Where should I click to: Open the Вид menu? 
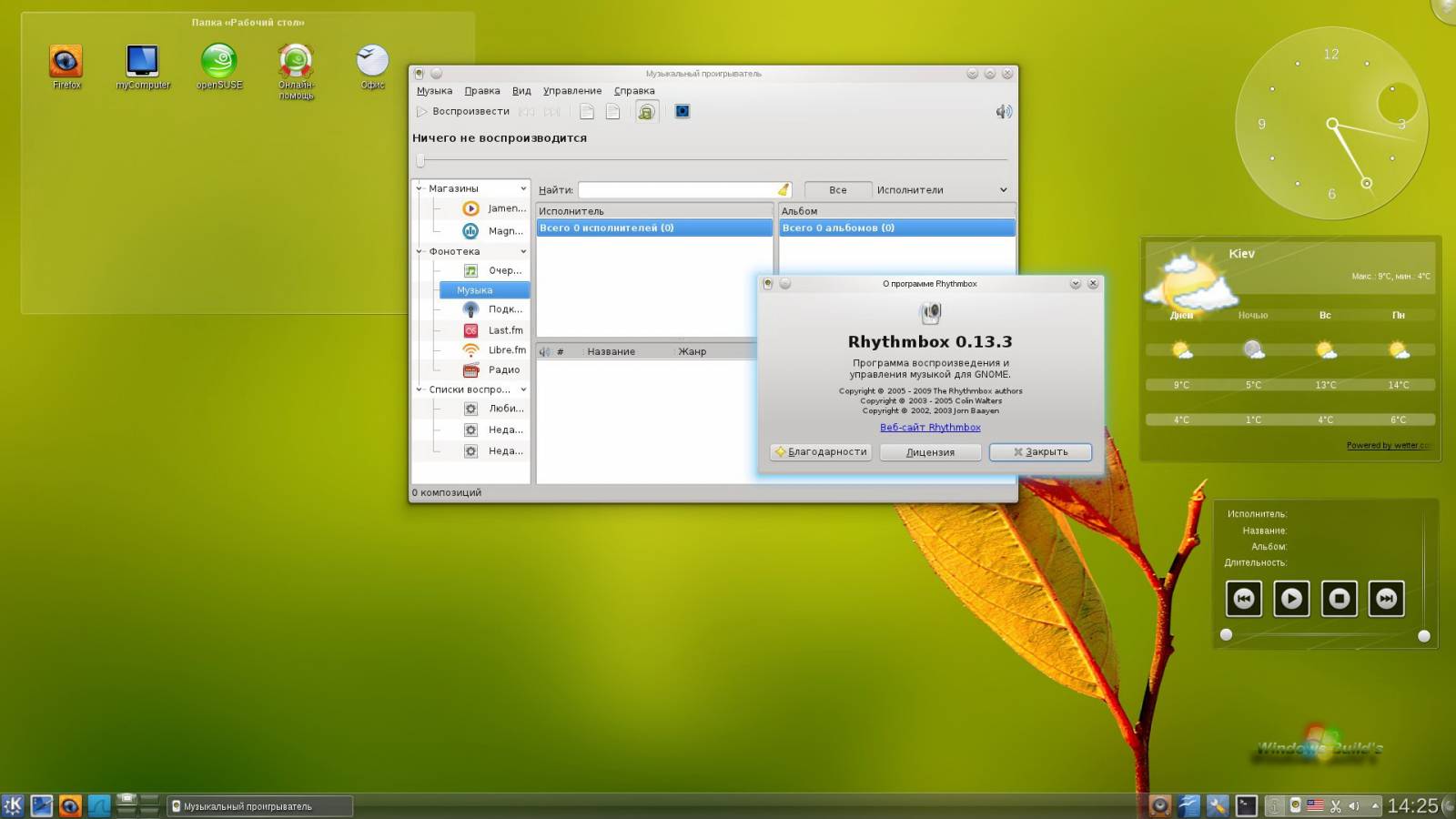521,90
